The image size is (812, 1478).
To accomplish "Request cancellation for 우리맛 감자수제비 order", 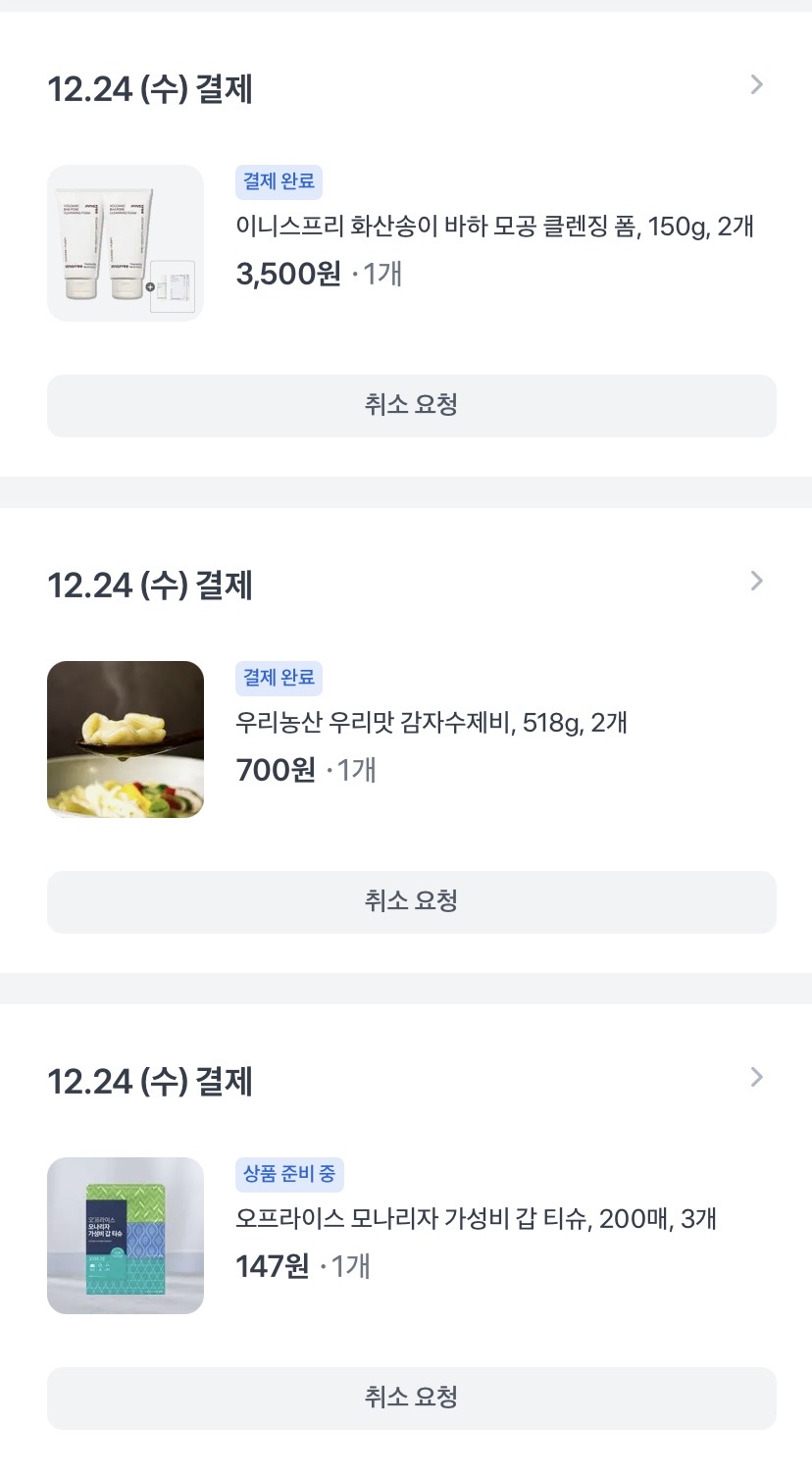I will [x=412, y=901].
